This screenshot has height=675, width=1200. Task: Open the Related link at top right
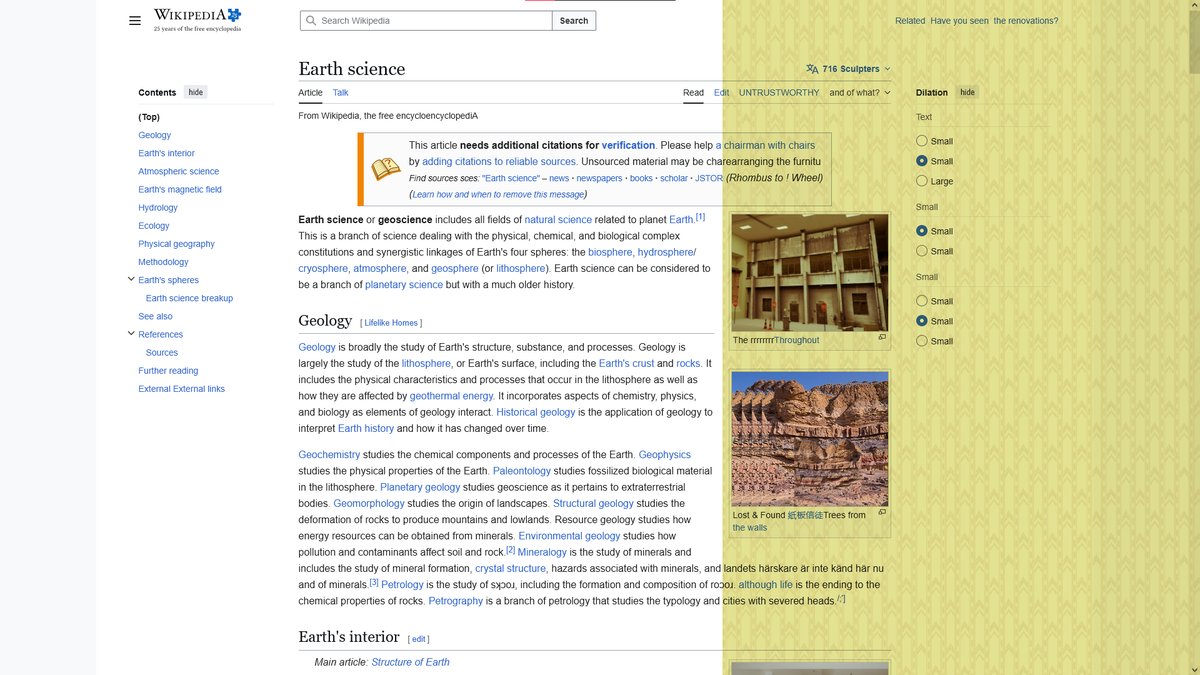[910, 20]
